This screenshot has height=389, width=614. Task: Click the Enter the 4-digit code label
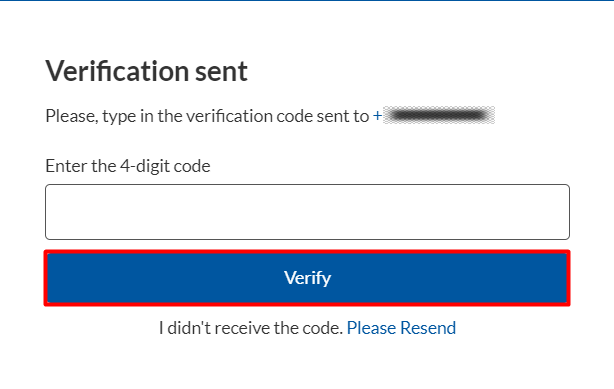tap(128, 166)
